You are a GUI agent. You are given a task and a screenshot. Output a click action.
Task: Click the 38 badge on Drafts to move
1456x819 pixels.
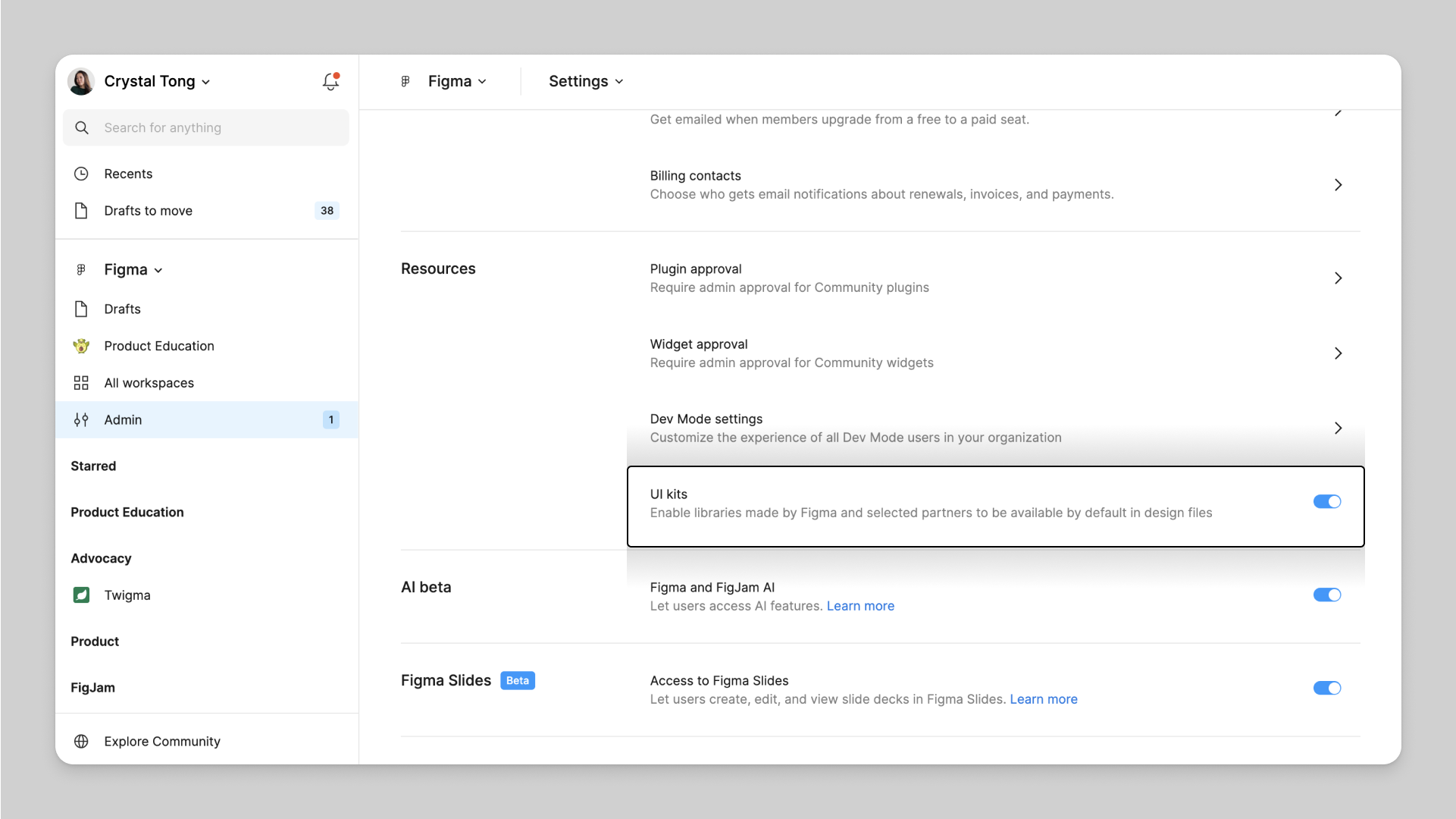(x=327, y=211)
